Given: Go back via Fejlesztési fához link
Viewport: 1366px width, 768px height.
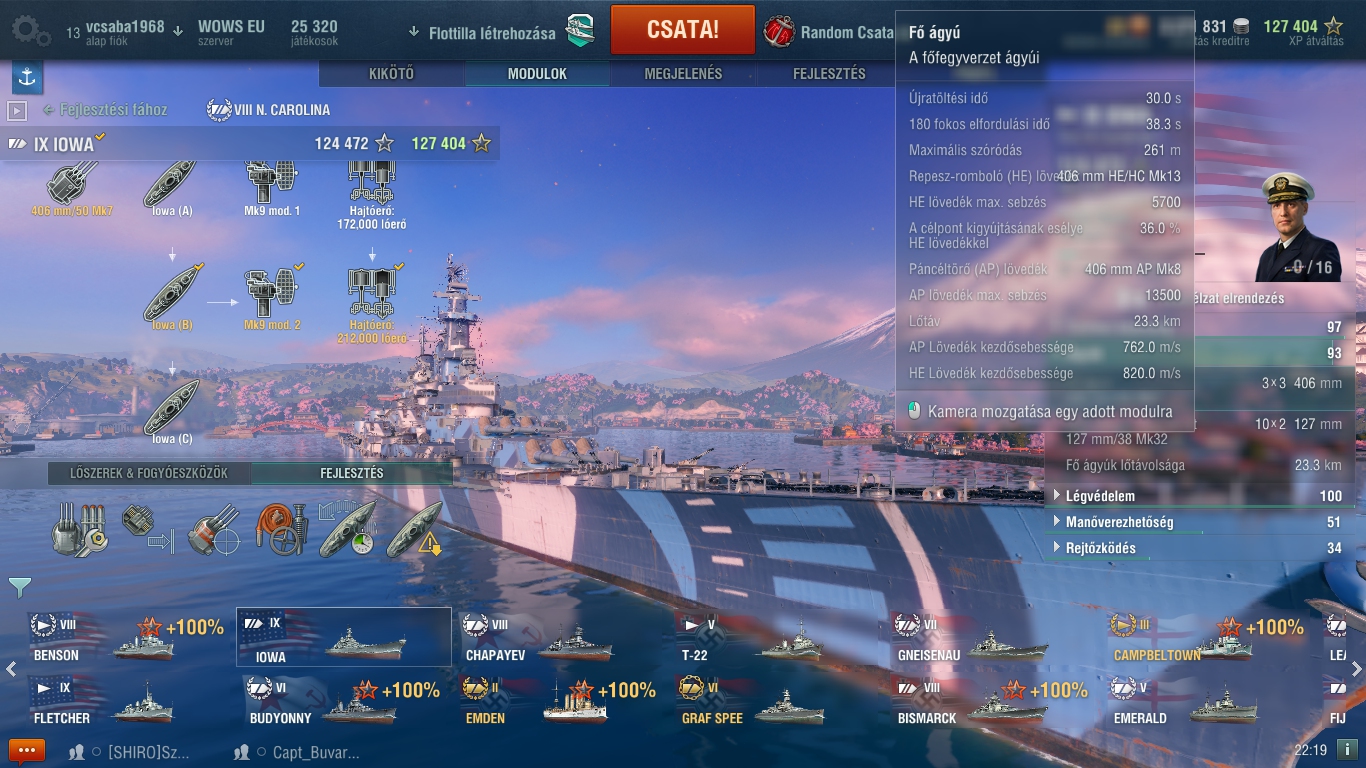Looking at the screenshot, I should pos(105,110).
